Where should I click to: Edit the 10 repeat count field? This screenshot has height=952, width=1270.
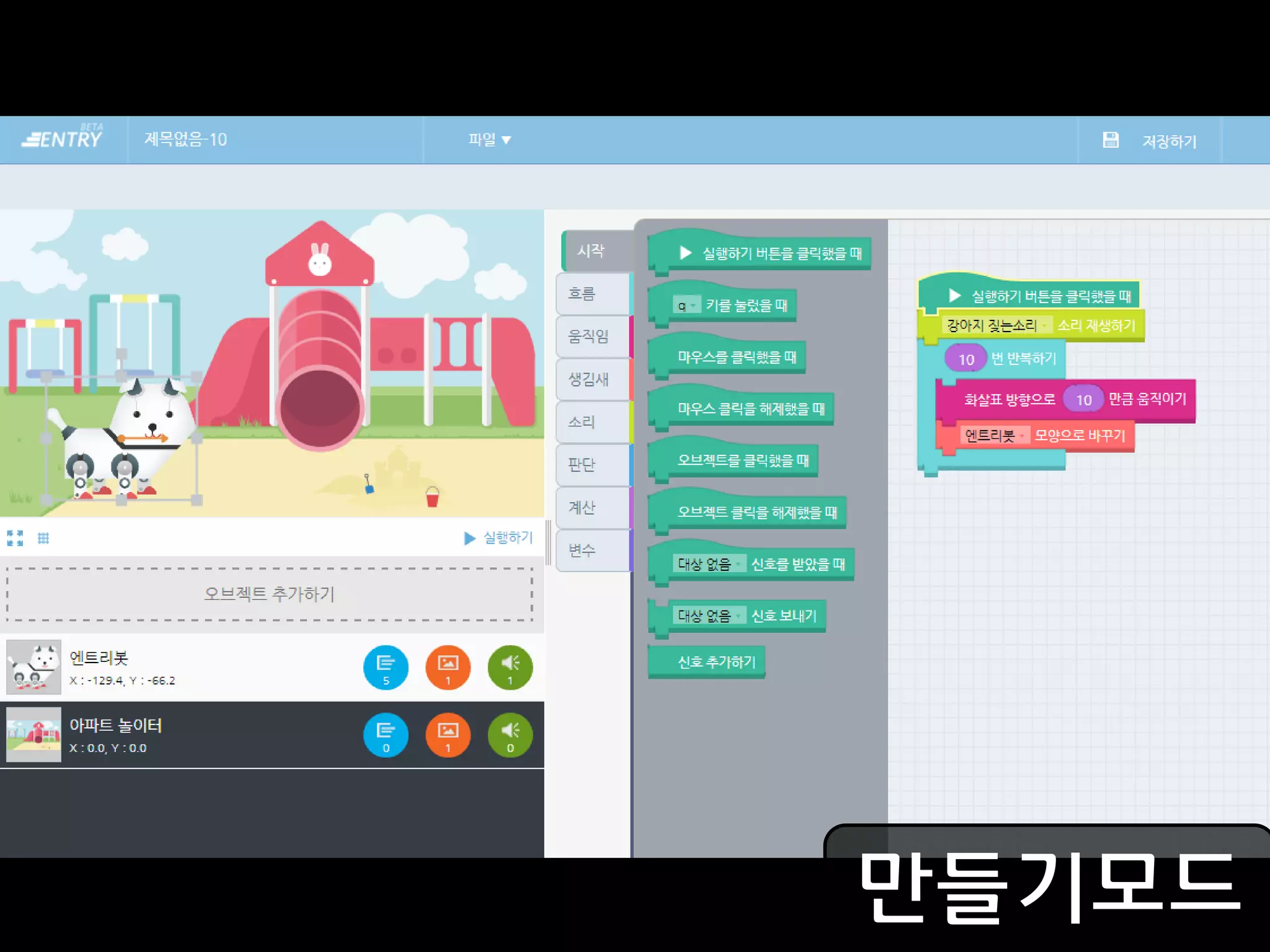(x=966, y=359)
